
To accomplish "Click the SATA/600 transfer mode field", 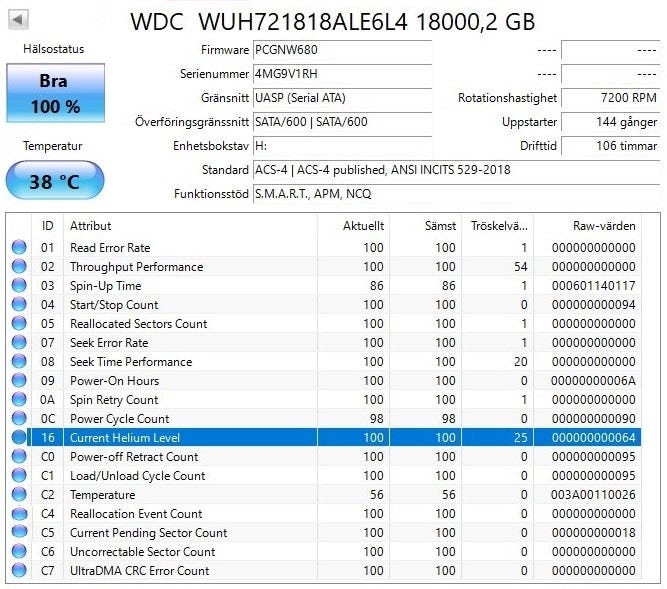I will (x=342, y=122).
